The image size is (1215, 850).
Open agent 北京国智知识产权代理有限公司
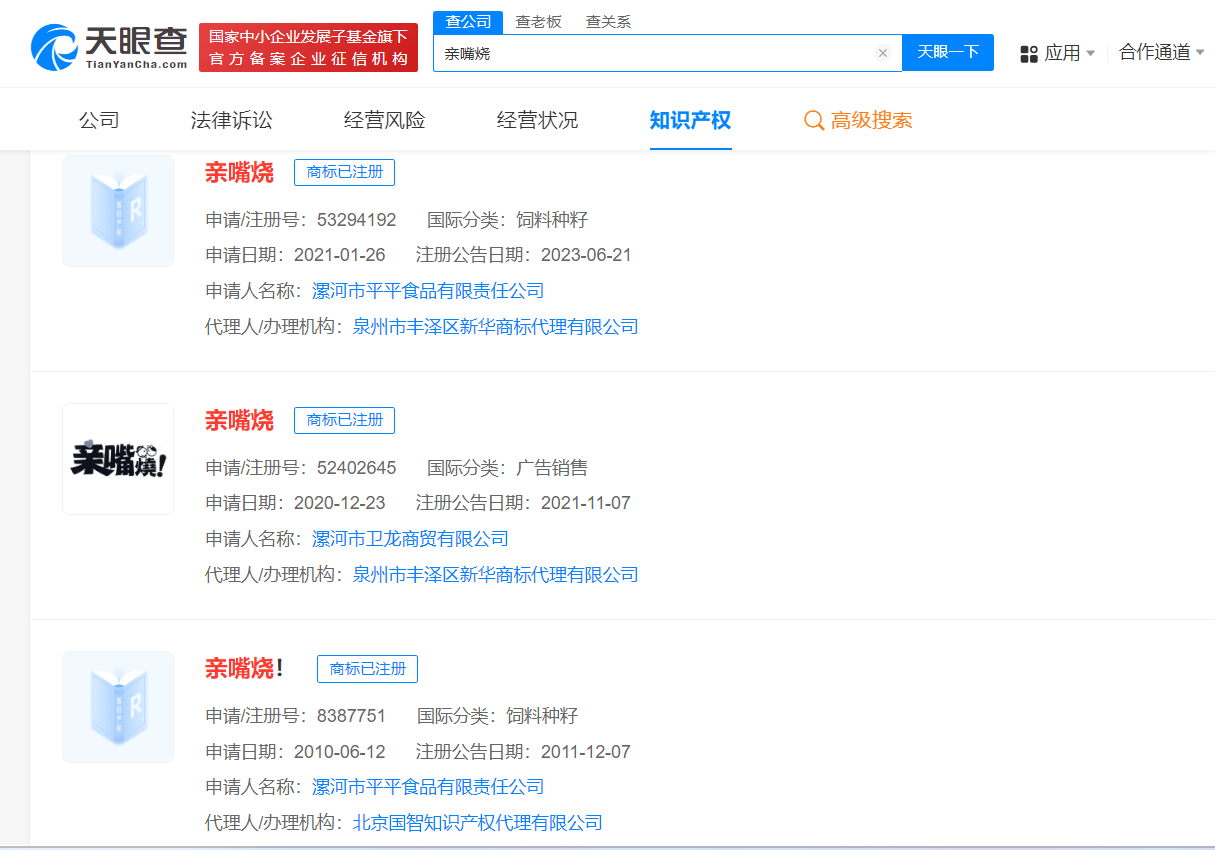click(x=477, y=823)
